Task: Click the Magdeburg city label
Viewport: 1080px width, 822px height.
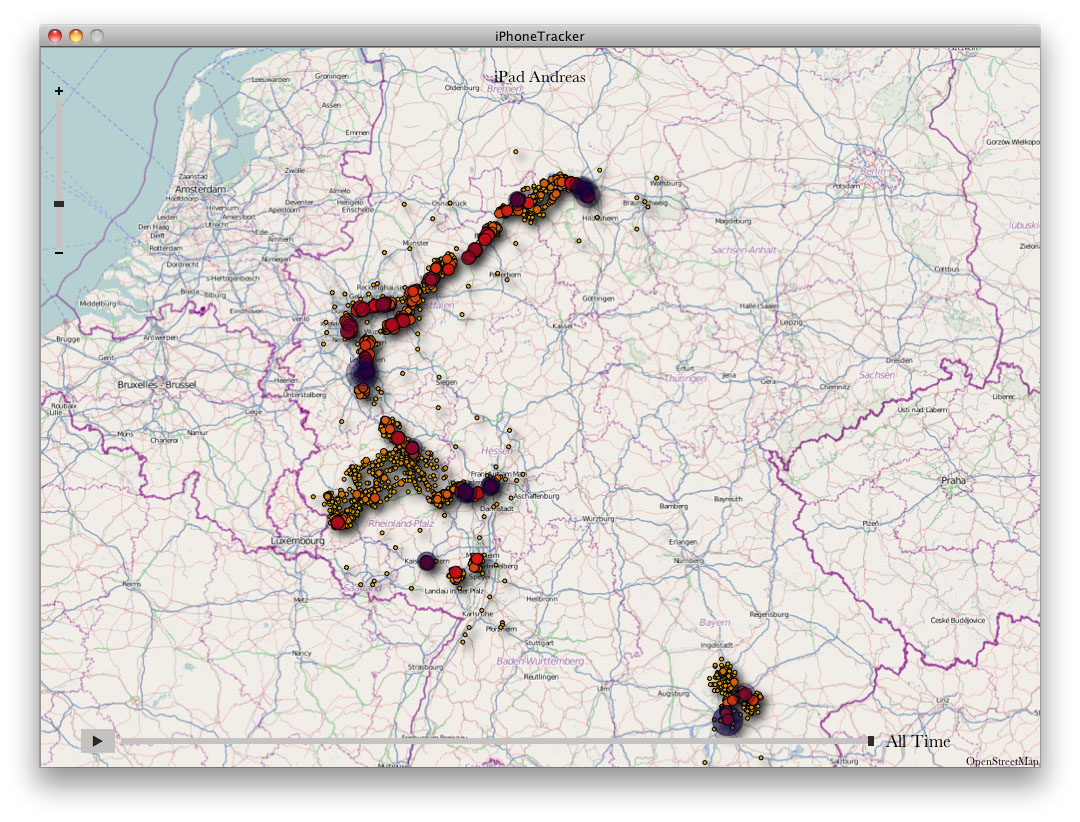Action: 733,221
